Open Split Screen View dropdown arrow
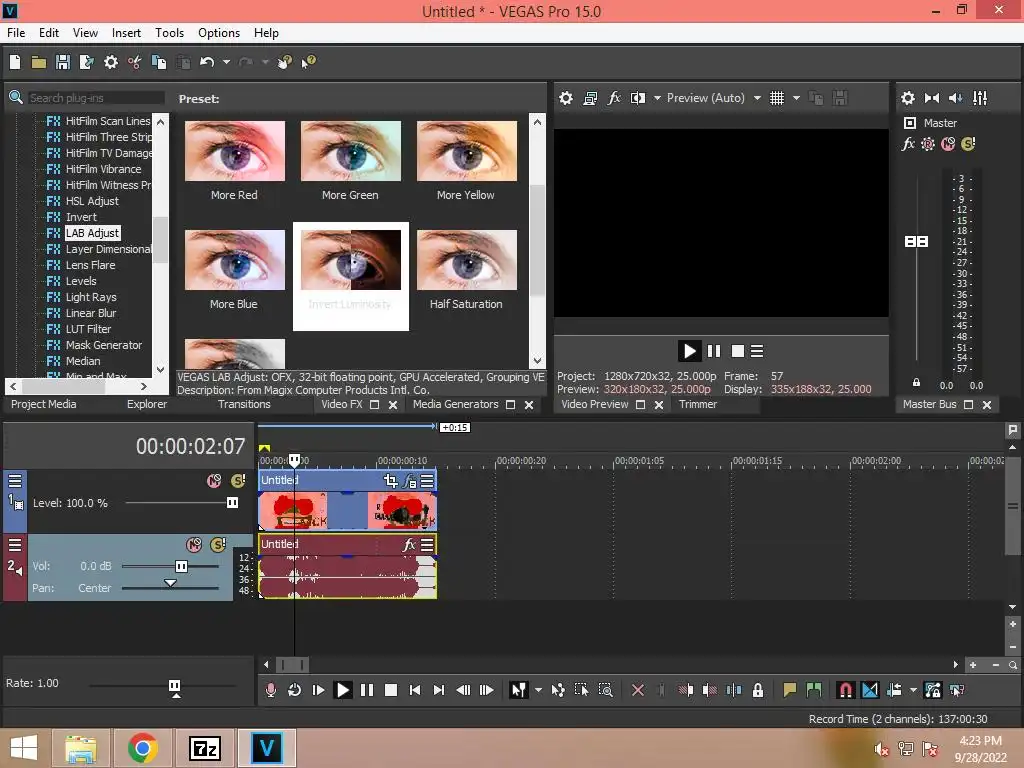The height and width of the screenshot is (768, 1024). (x=657, y=98)
